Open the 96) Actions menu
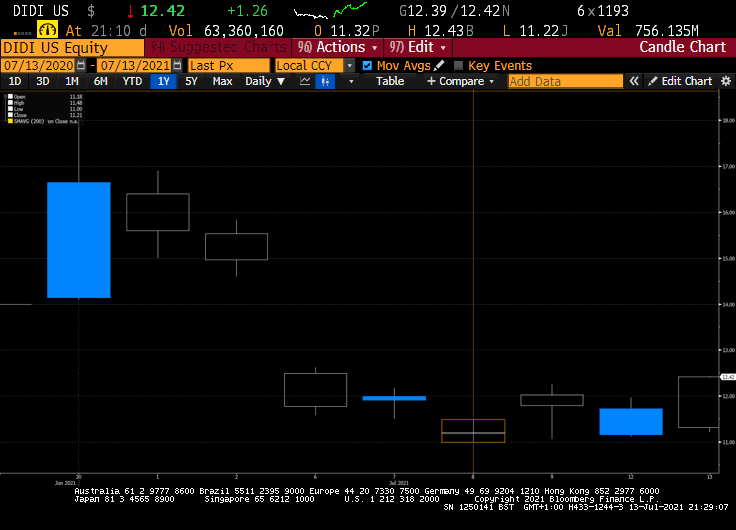The height and width of the screenshot is (530, 736). coord(338,47)
